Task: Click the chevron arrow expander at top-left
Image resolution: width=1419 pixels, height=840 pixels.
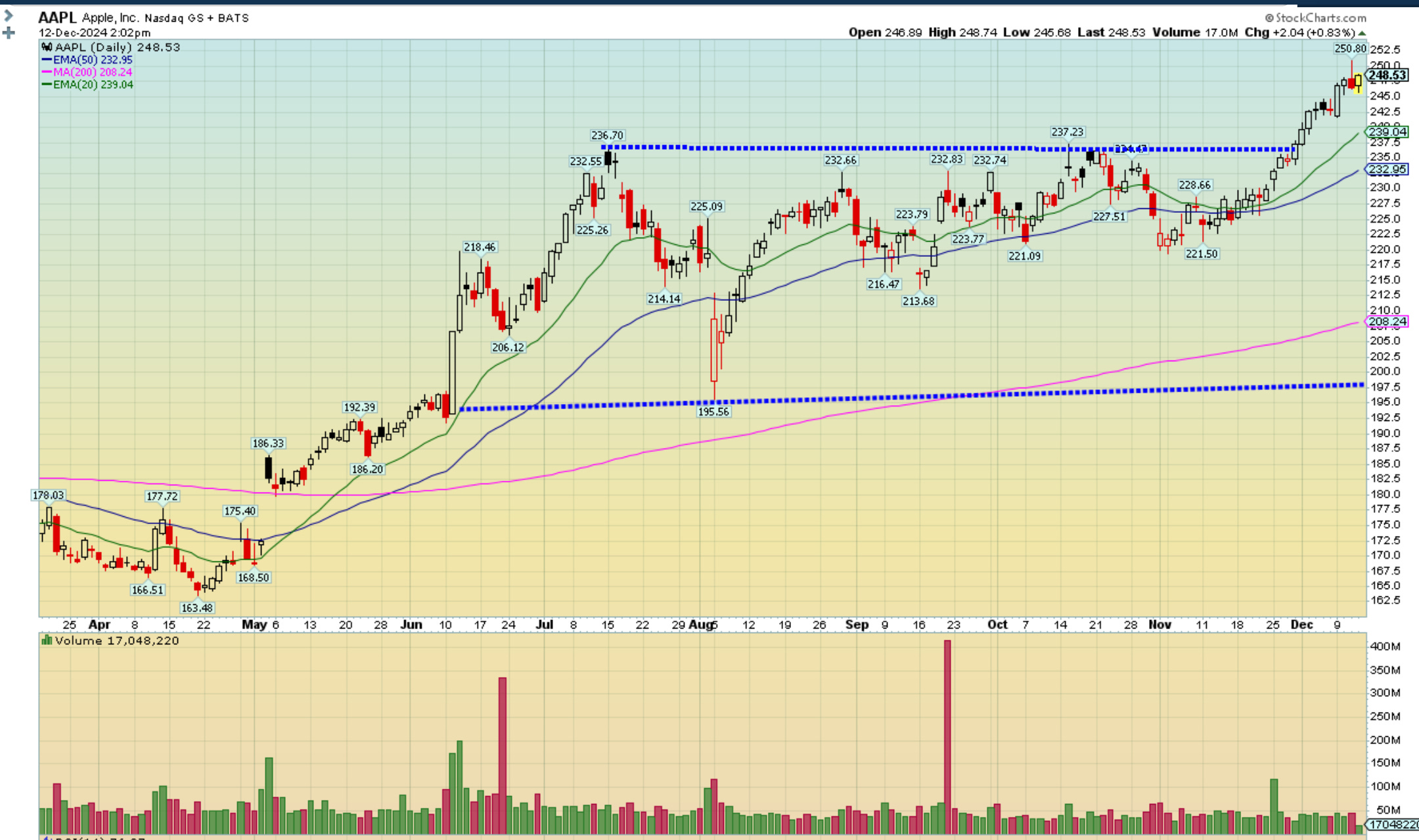Action: [x=9, y=16]
